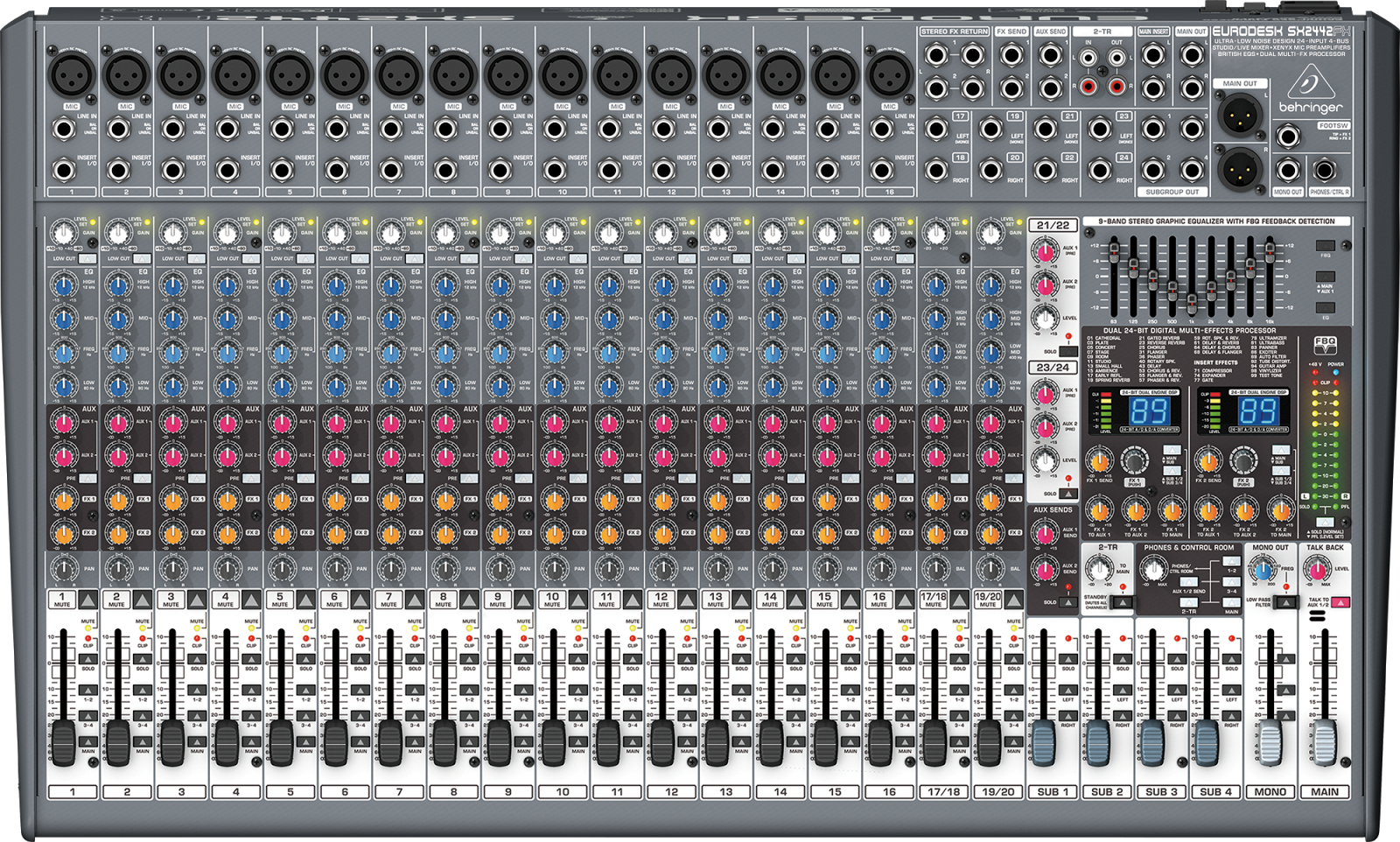Click the input 24 Right jack
Image resolution: width=1400 pixels, height=842 pixels.
(x=1100, y=170)
